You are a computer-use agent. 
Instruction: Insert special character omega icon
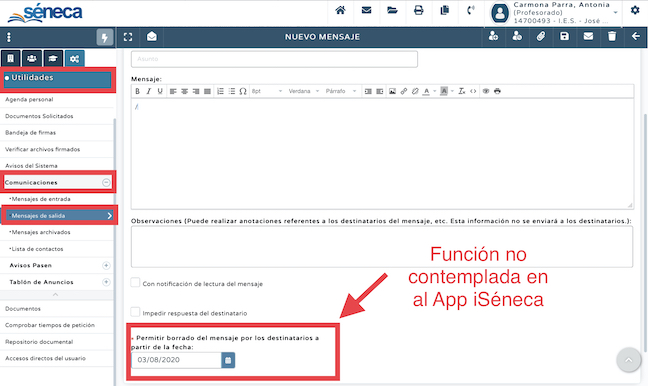coord(243,91)
